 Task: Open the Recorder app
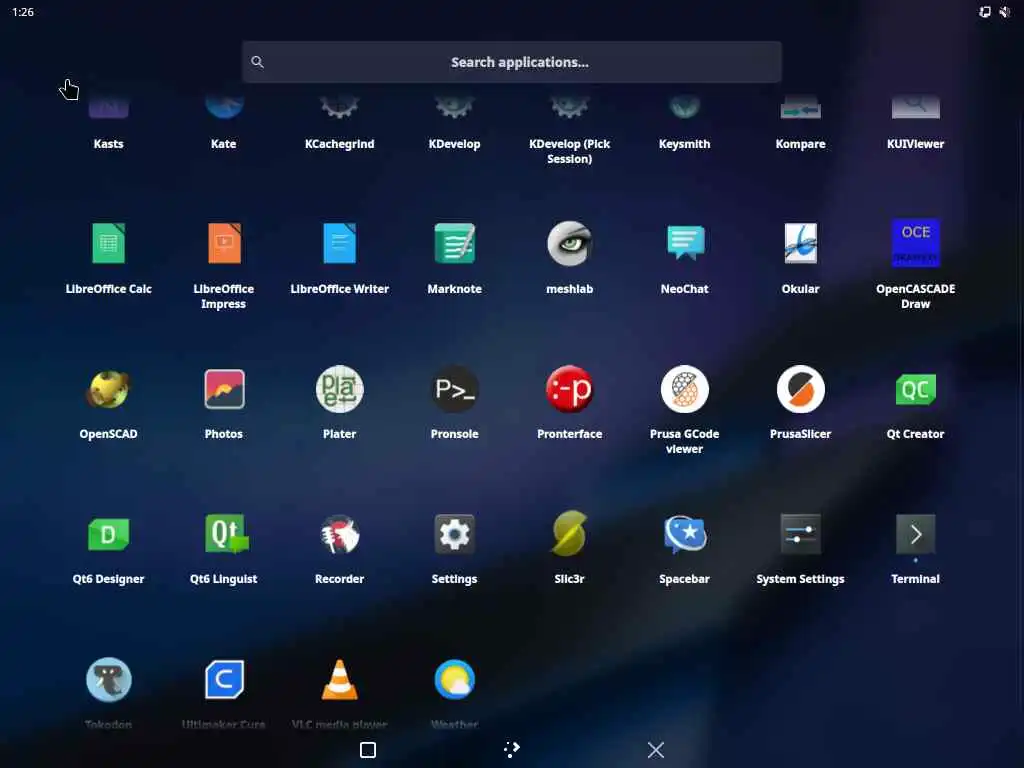pyautogui.click(x=340, y=549)
